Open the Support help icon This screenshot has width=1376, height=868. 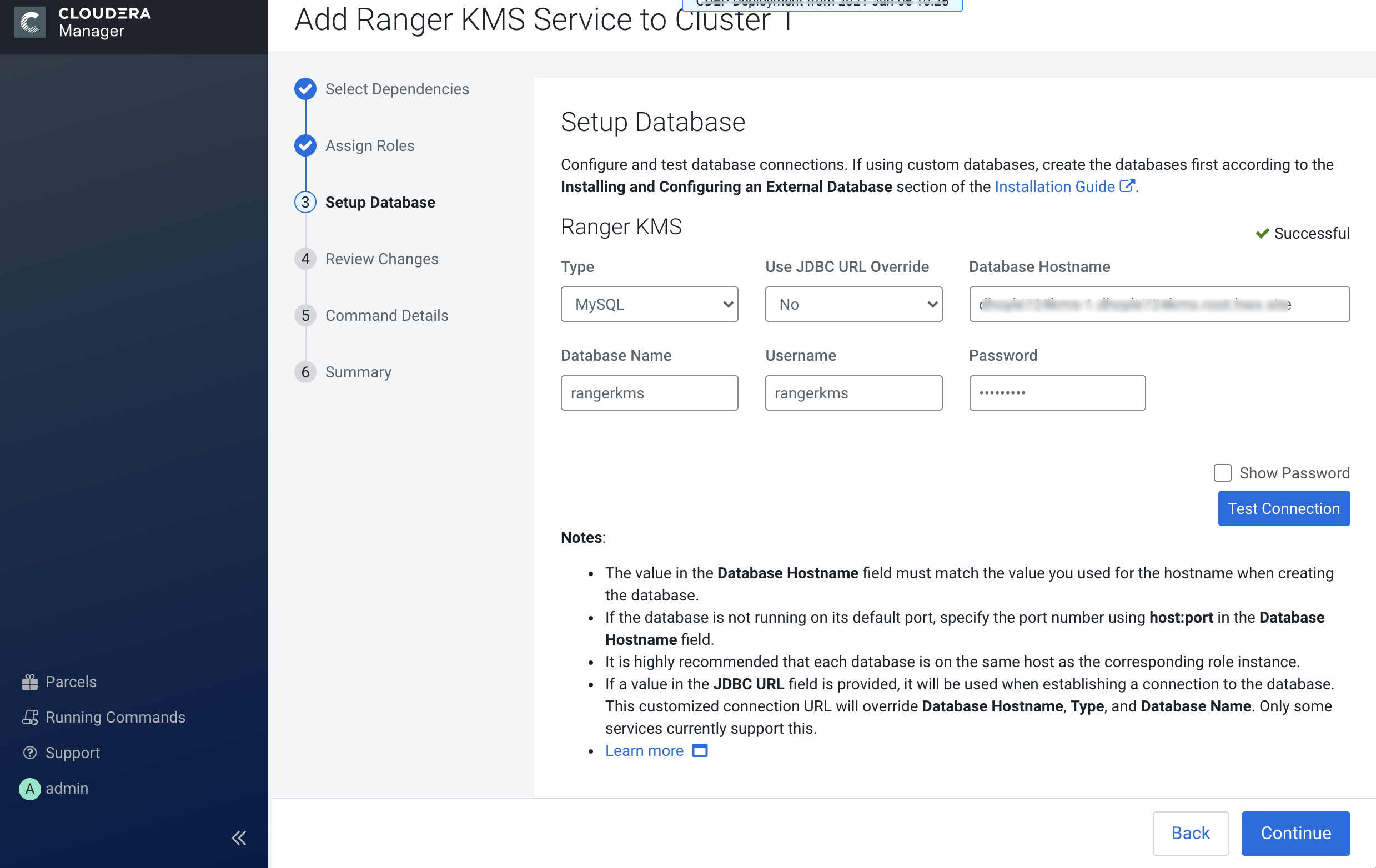click(x=30, y=753)
